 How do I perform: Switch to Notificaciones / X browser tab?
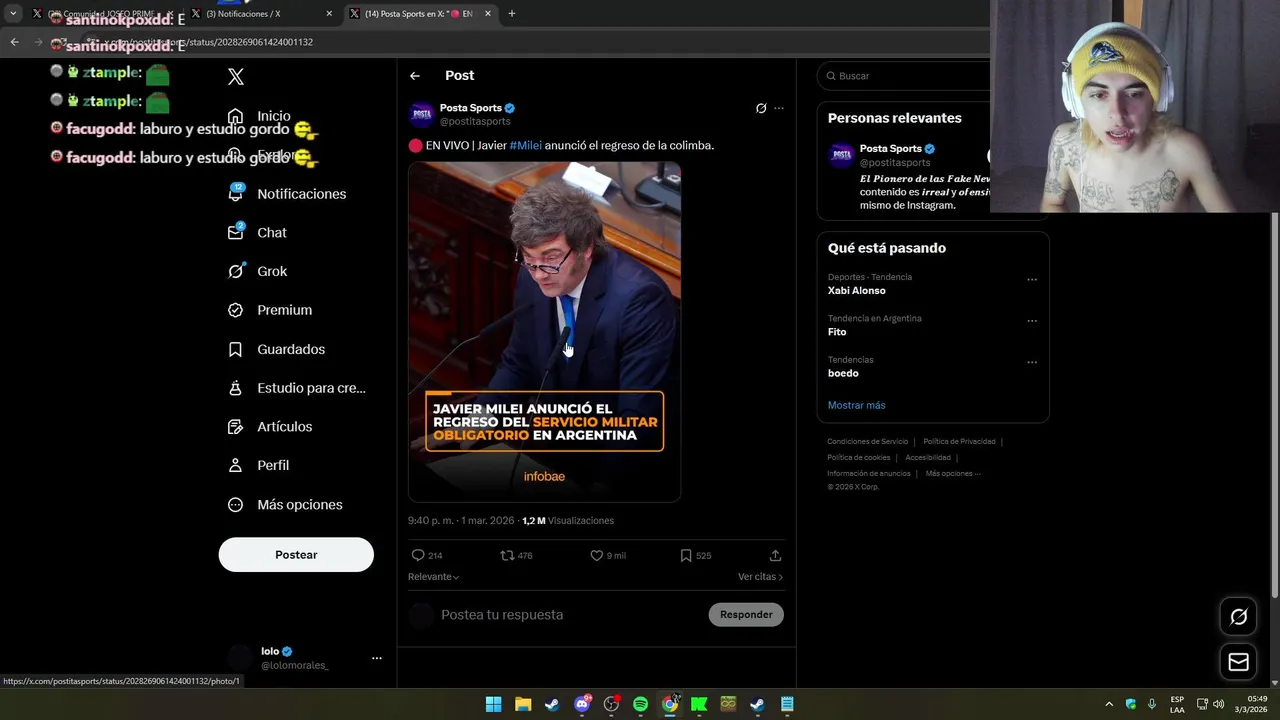[262, 14]
